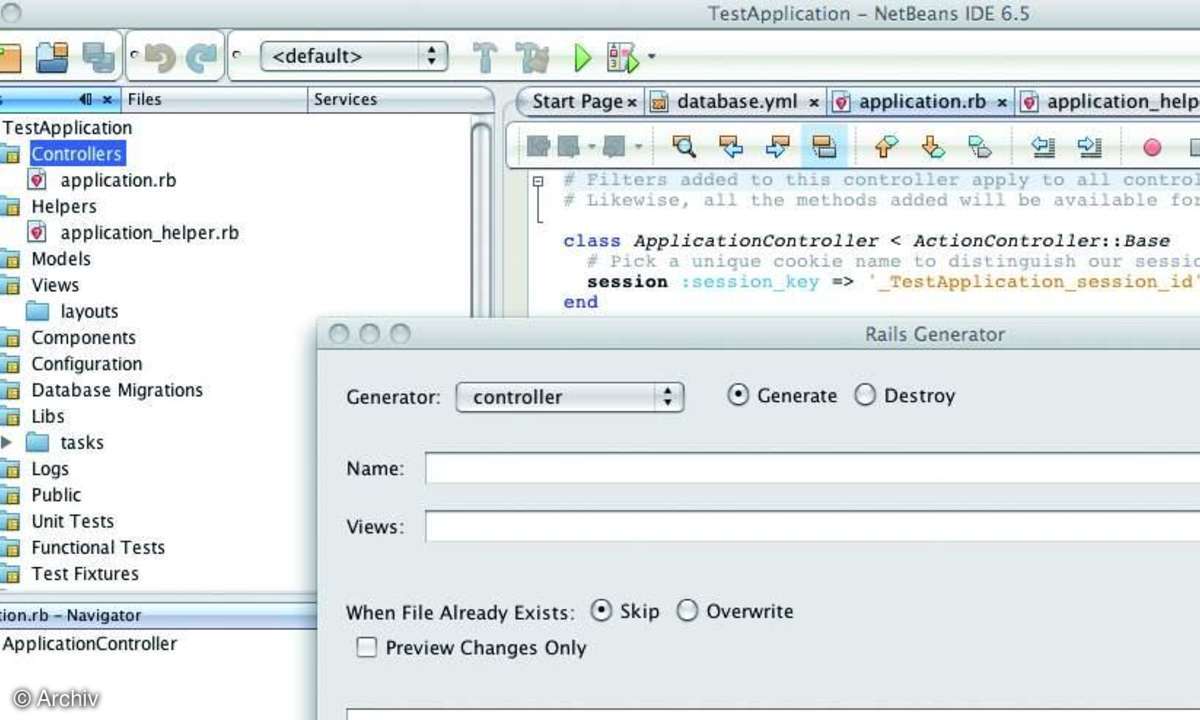Collapse the comment code fold in the editor
1200x720 pixels.
coord(538,181)
